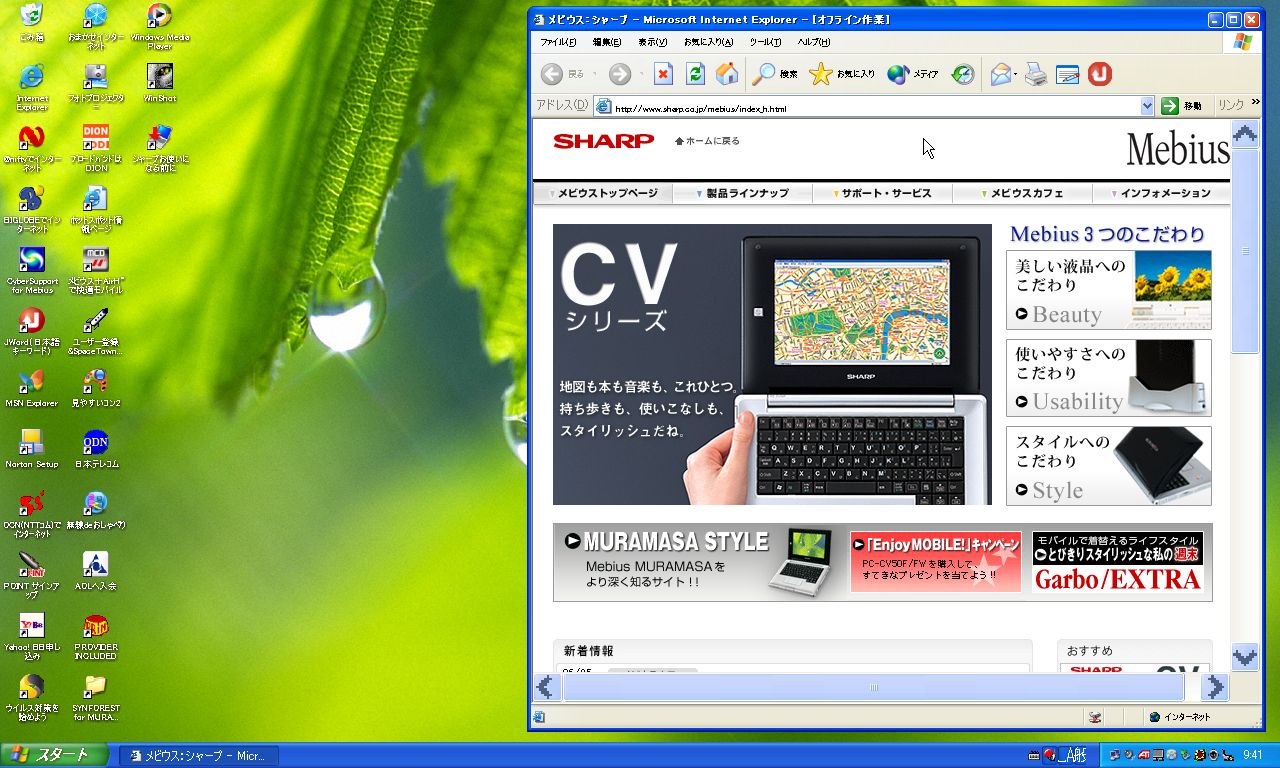
Task: Open the ツール(T) menu
Action: point(765,42)
